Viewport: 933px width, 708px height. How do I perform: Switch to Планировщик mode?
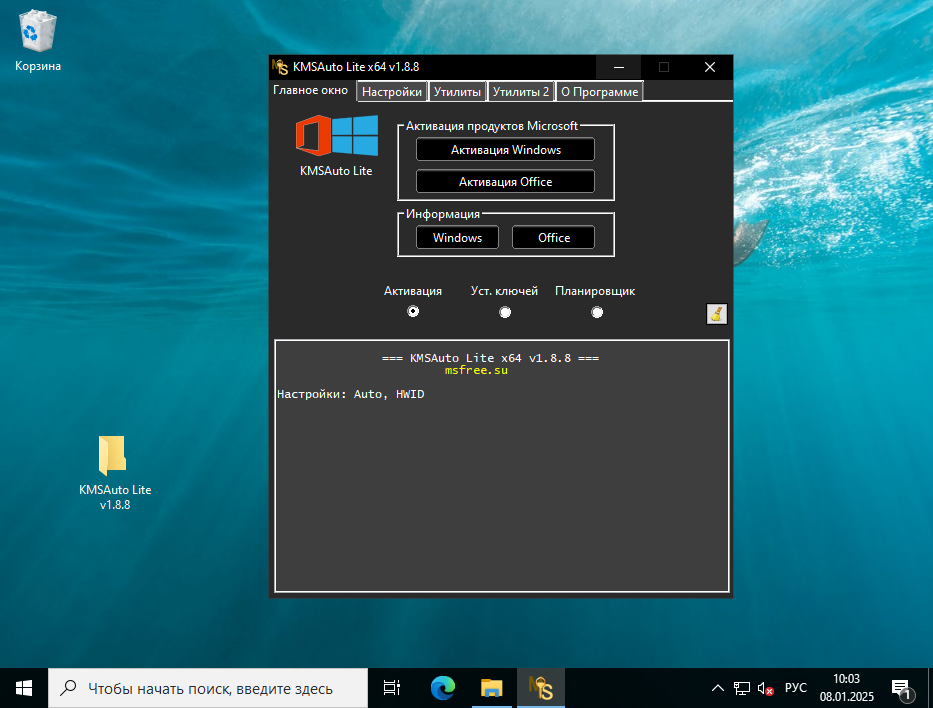pos(597,312)
